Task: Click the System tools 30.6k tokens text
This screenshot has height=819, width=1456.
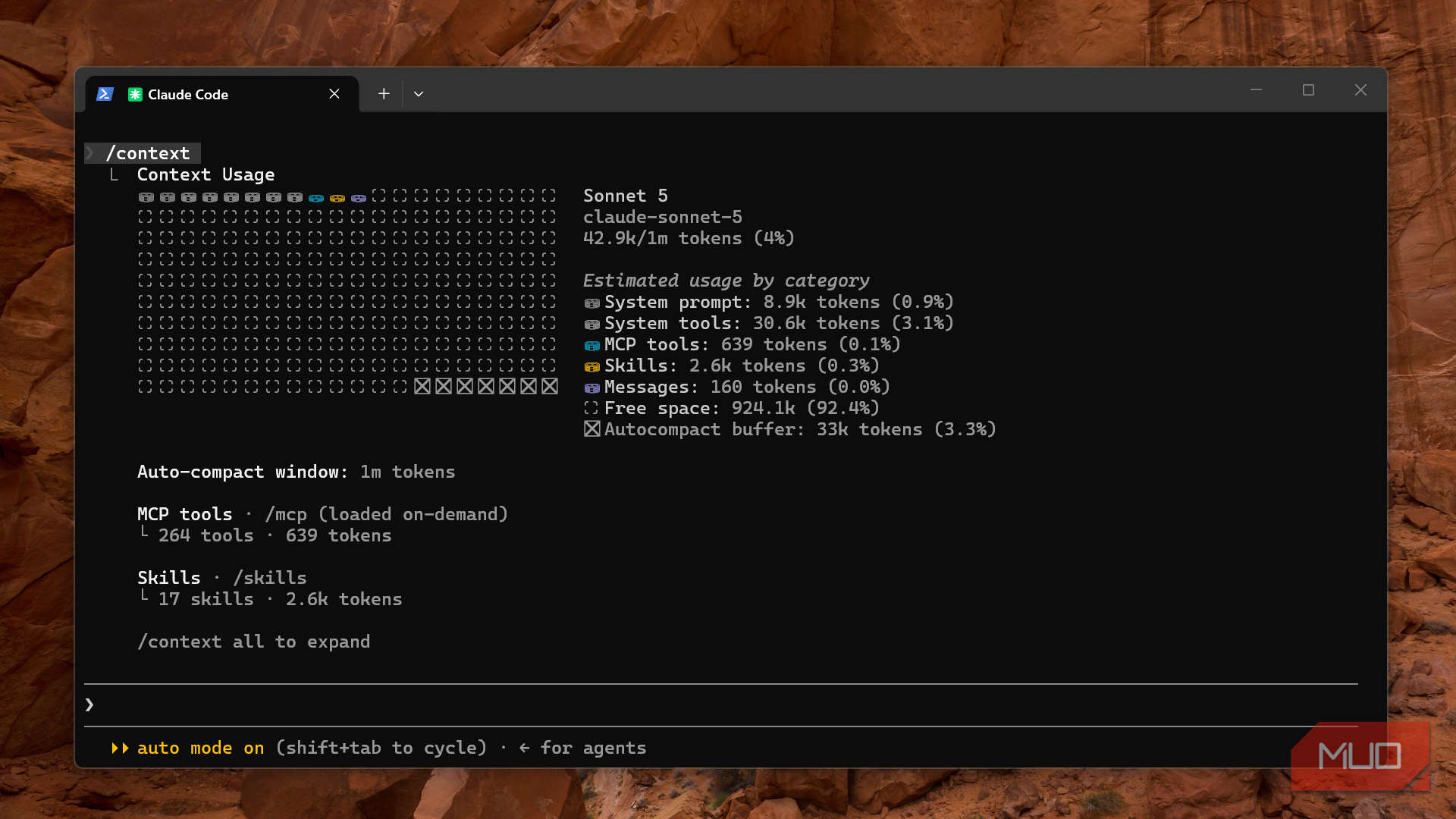Action: point(779,323)
